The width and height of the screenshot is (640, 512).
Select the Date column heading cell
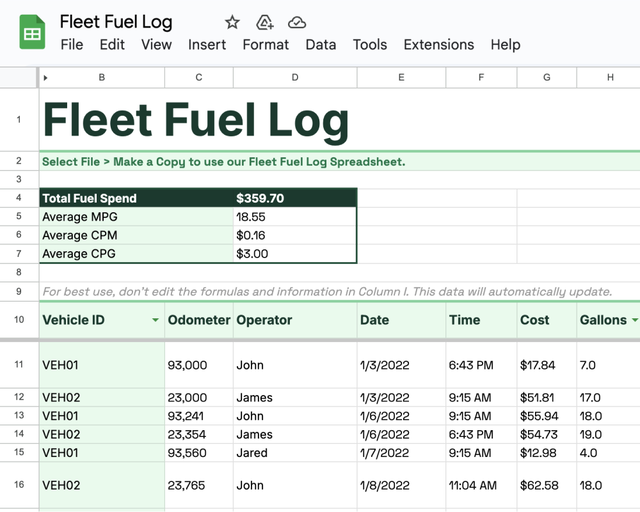401,320
